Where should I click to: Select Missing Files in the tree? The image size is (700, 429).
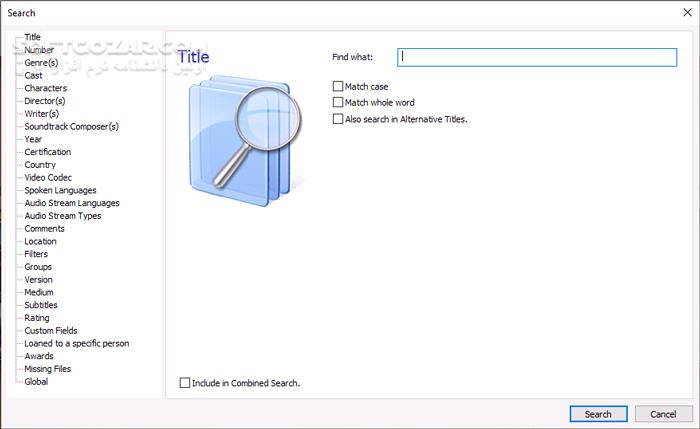tap(47, 369)
